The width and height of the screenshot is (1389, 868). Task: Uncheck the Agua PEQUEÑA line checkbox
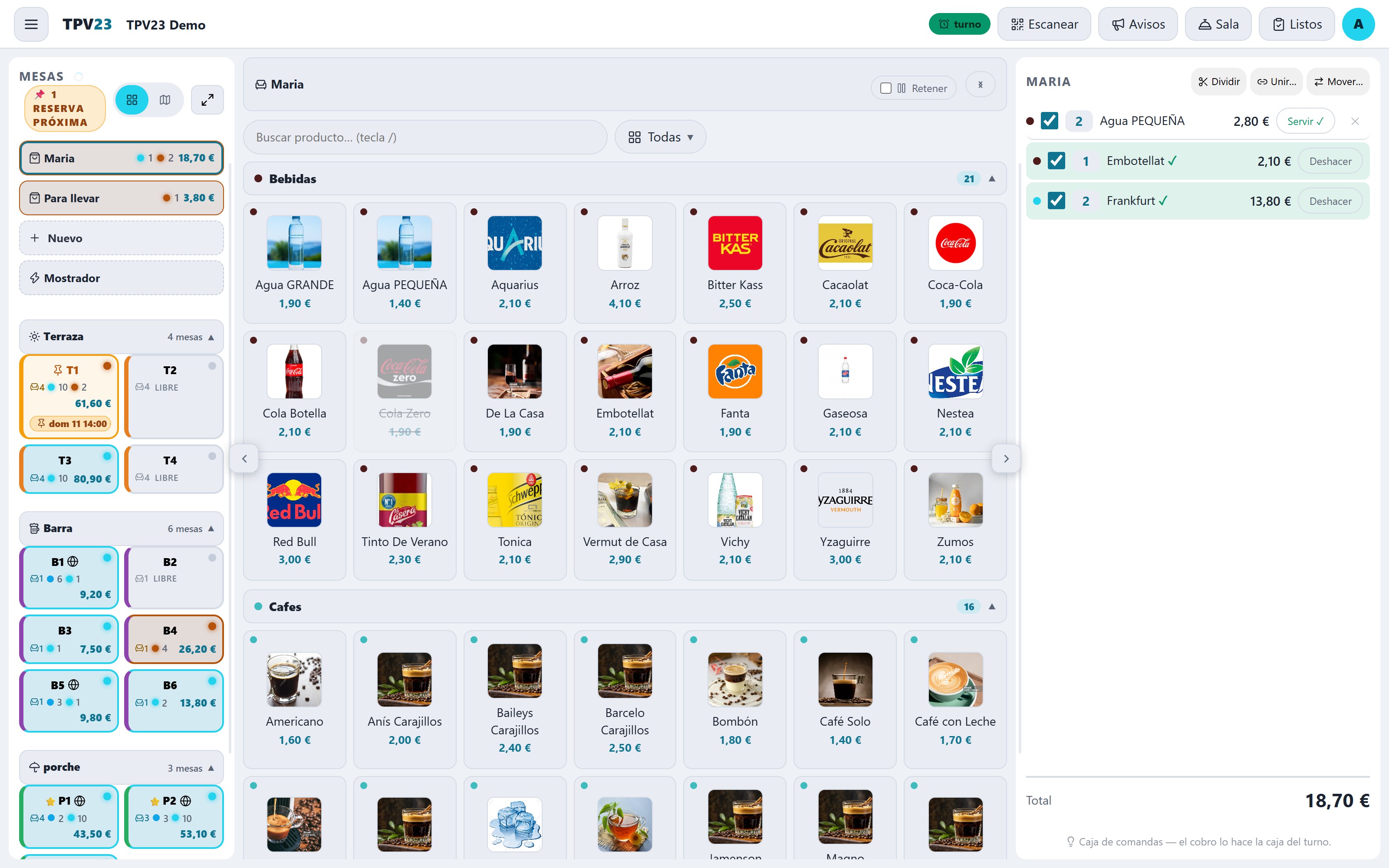(1049, 121)
